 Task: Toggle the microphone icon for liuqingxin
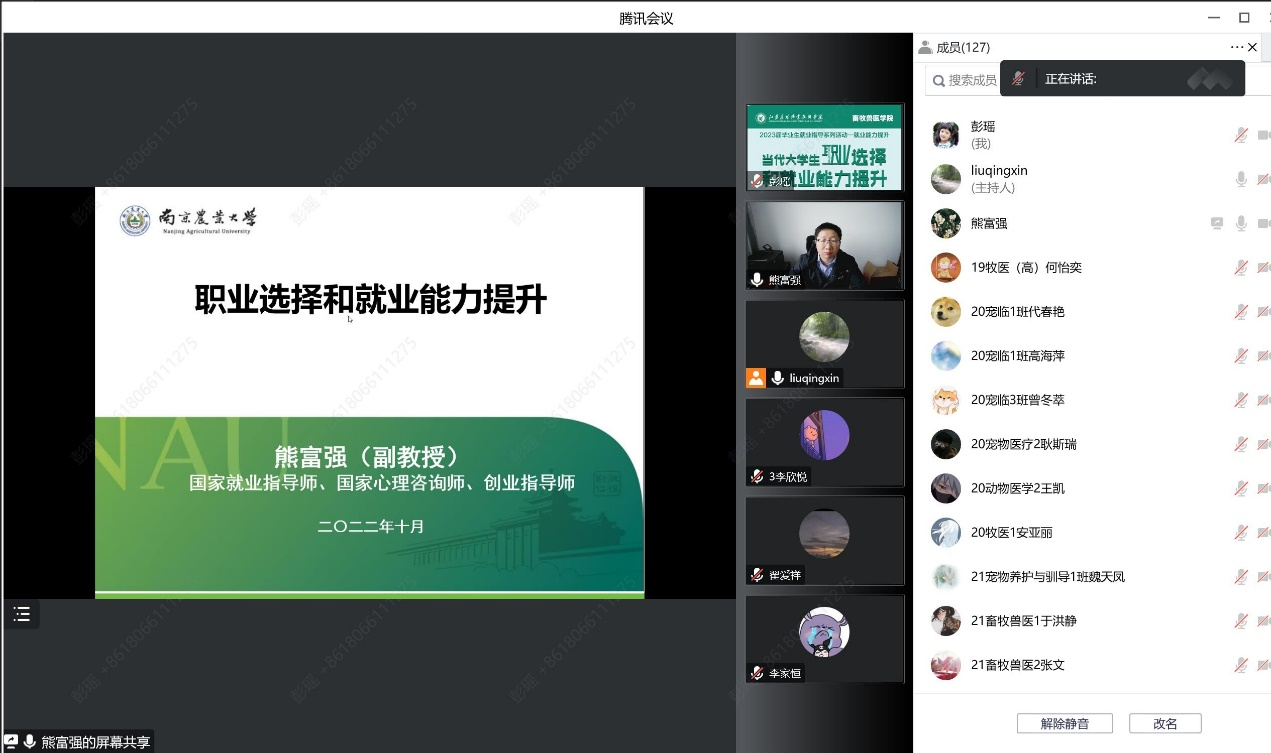(1241, 179)
